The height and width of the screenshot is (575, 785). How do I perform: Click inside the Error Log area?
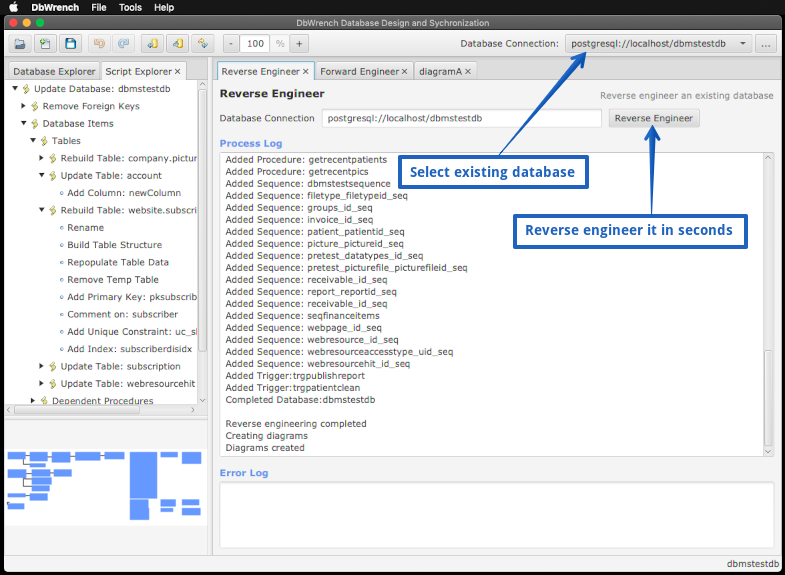point(497,514)
